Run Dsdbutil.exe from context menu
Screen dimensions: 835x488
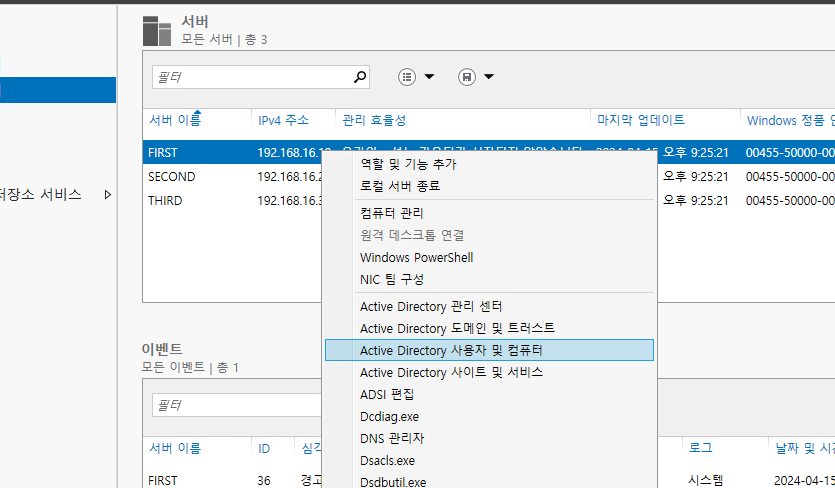393,482
